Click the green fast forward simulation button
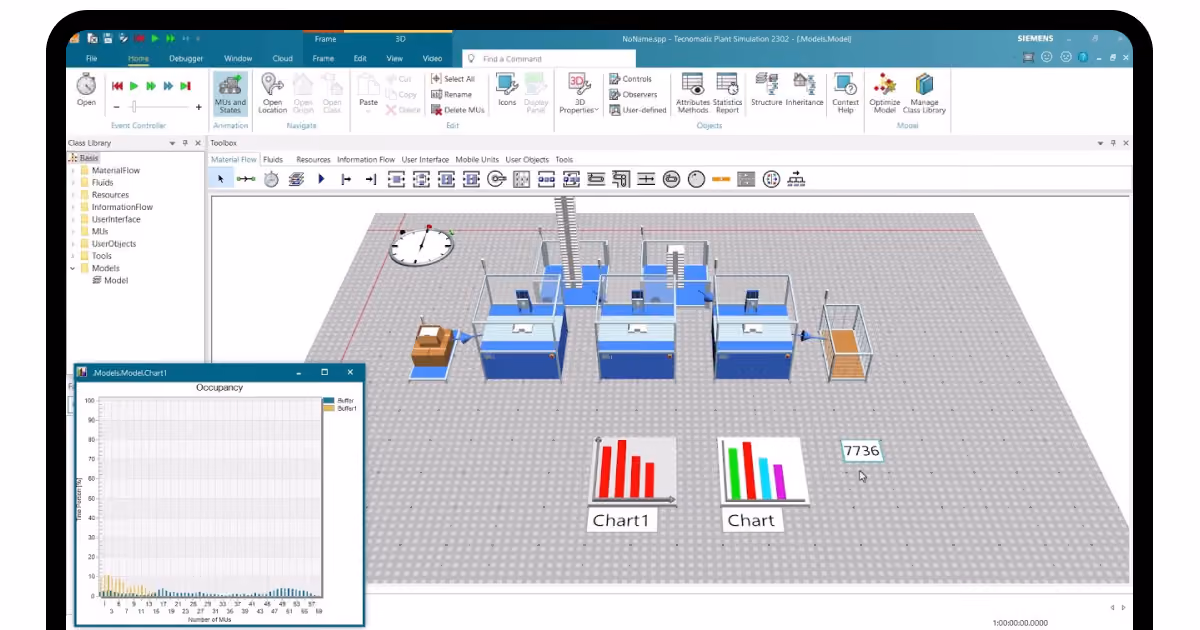Screen dimensions: 1200x630 151,86
